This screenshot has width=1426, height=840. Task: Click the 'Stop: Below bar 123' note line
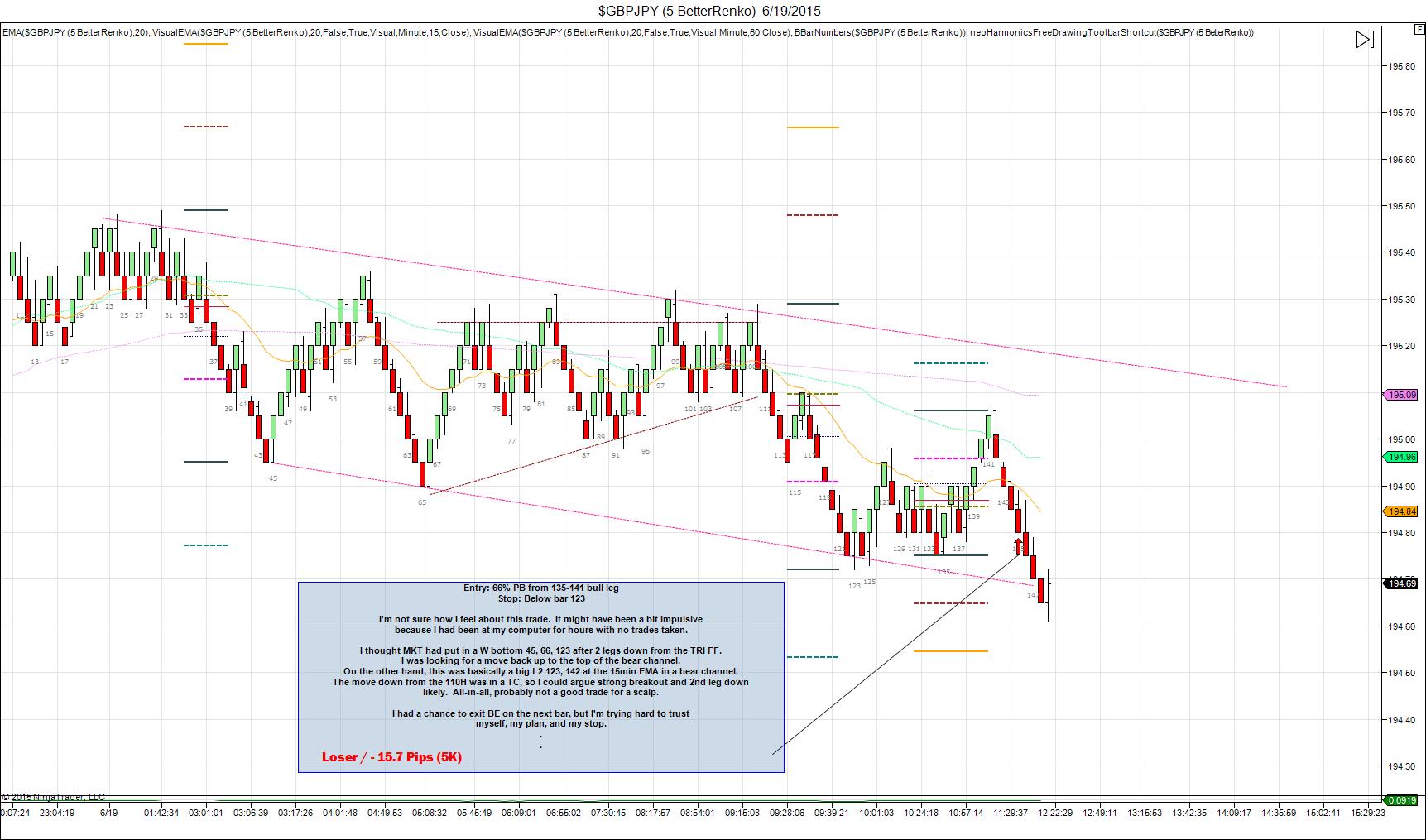point(541,598)
